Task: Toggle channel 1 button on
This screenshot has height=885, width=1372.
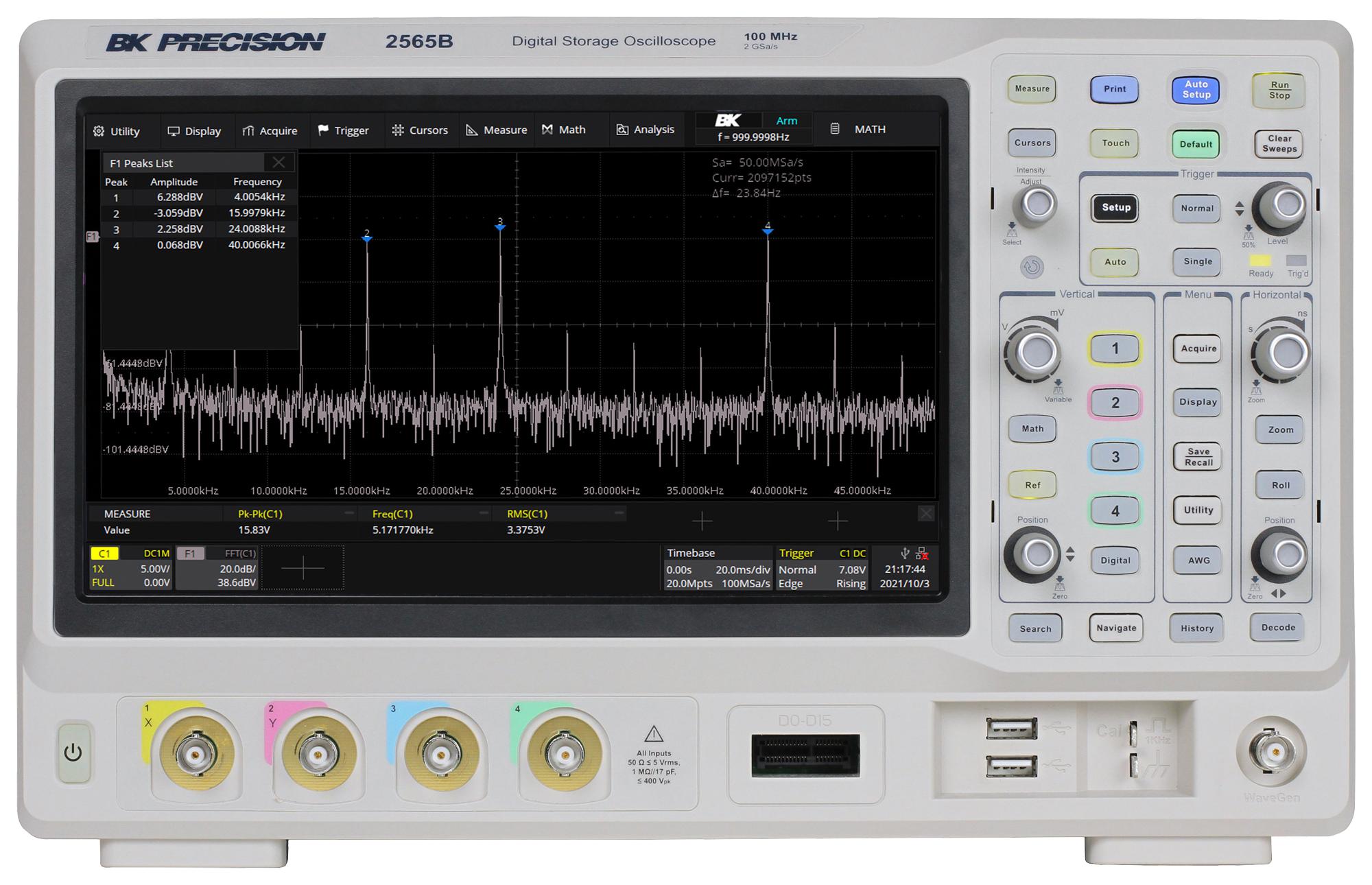Action: pos(1115,349)
